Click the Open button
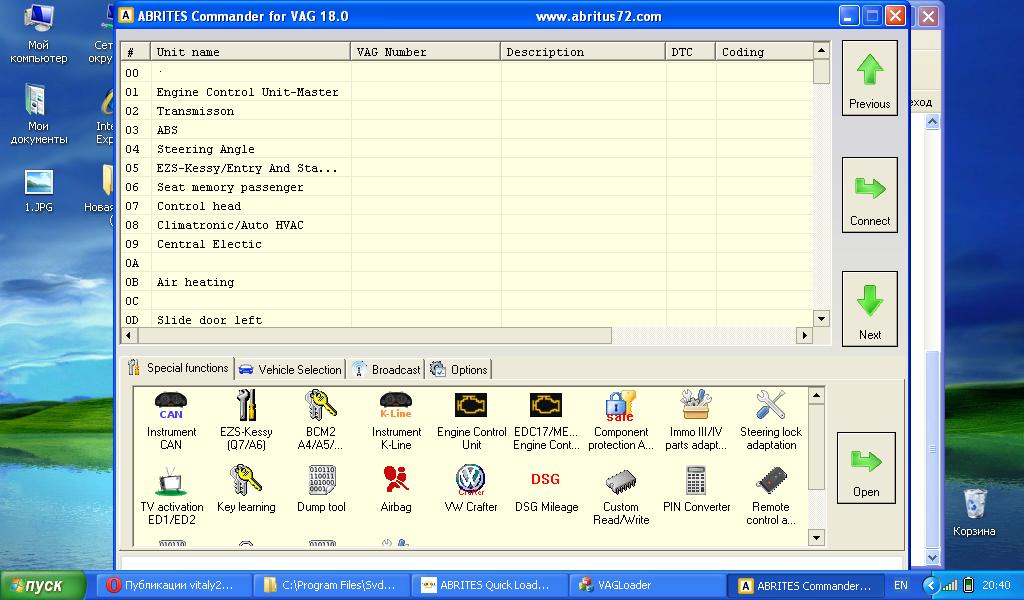 click(866, 468)
